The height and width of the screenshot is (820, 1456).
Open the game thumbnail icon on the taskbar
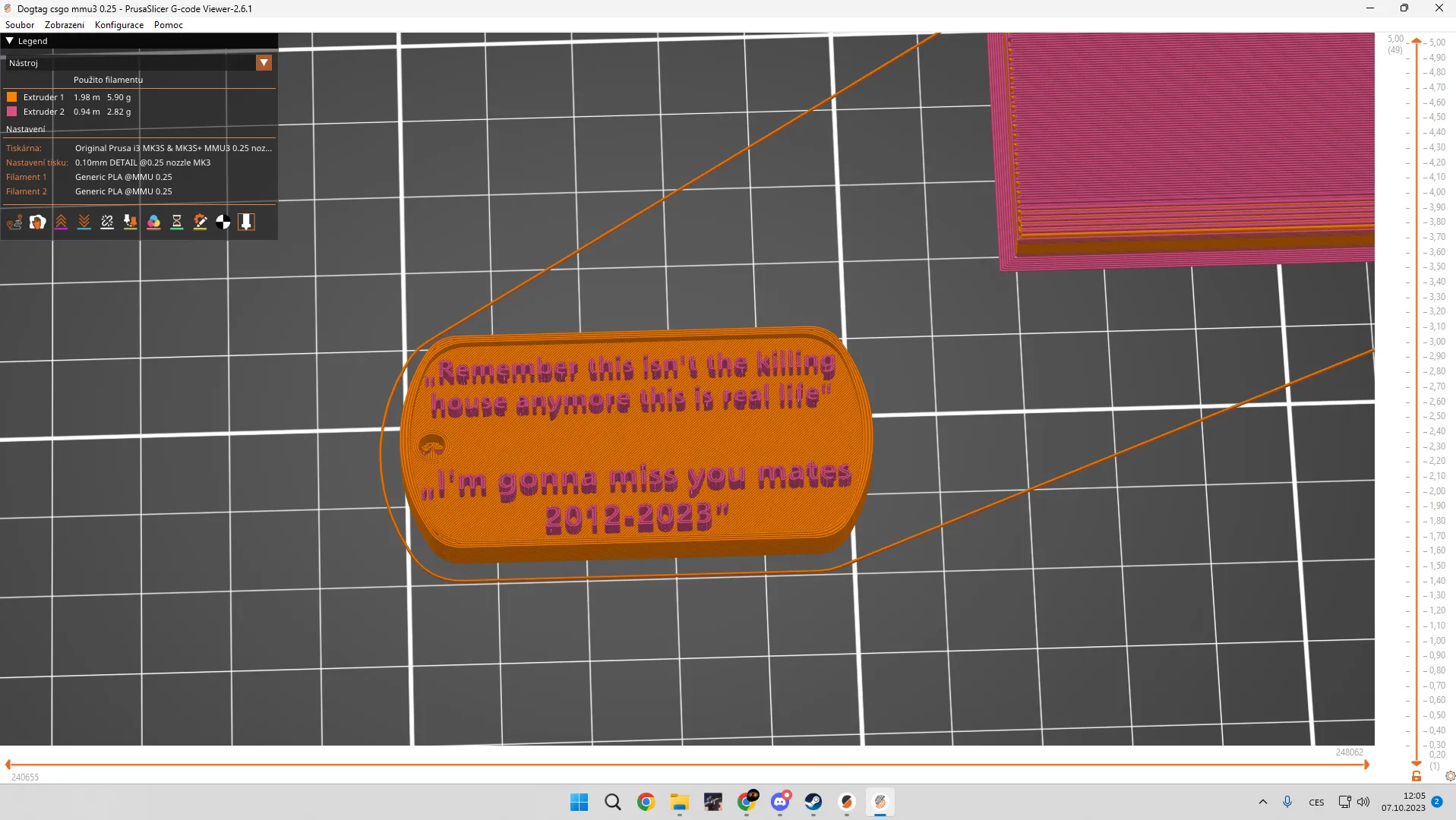tap(712, 802)
